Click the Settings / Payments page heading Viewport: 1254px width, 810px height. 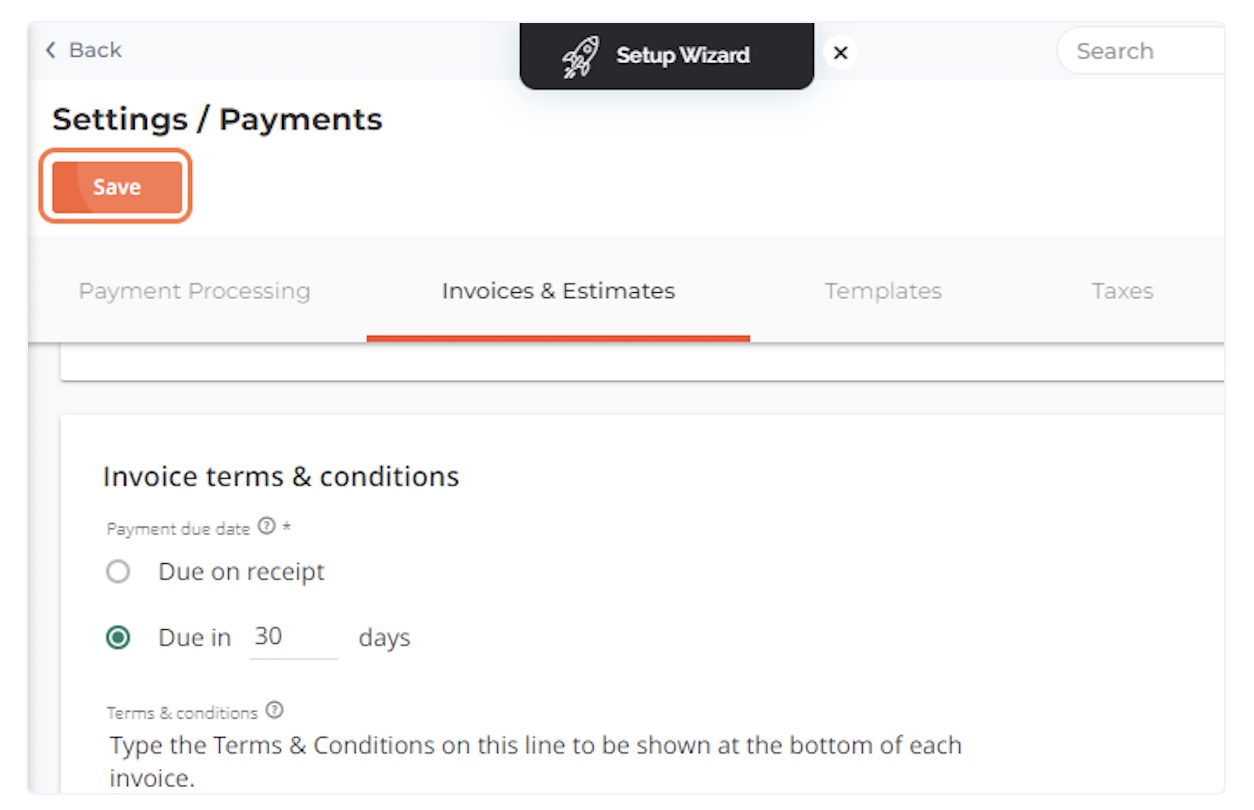click(x=216, y=119)
